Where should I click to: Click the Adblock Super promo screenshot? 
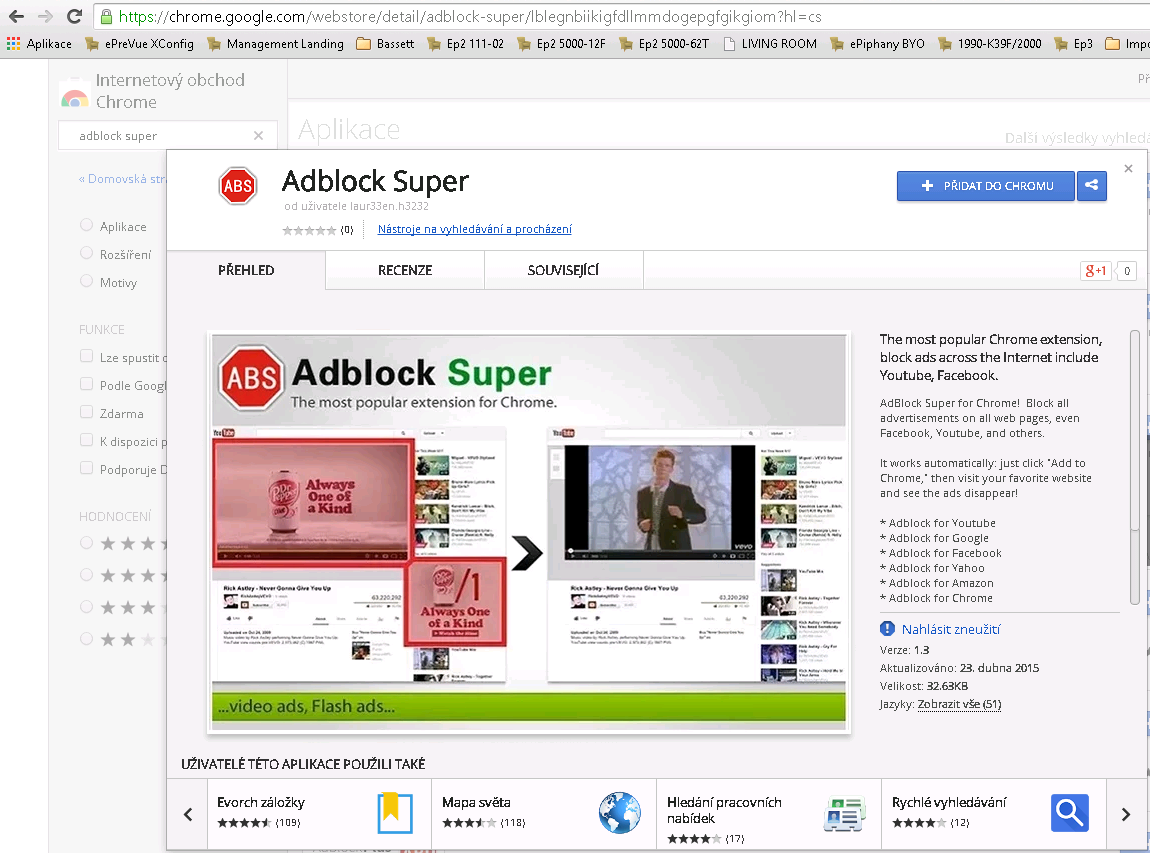529,532
